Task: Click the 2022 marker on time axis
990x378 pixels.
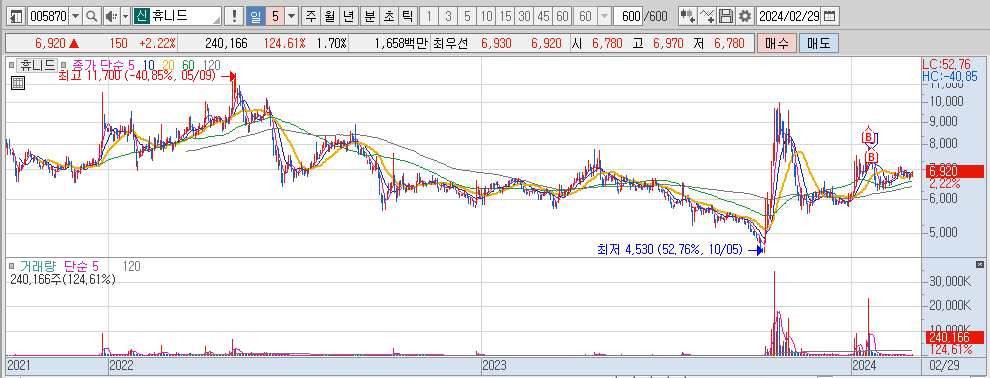Action: (121, 365)
